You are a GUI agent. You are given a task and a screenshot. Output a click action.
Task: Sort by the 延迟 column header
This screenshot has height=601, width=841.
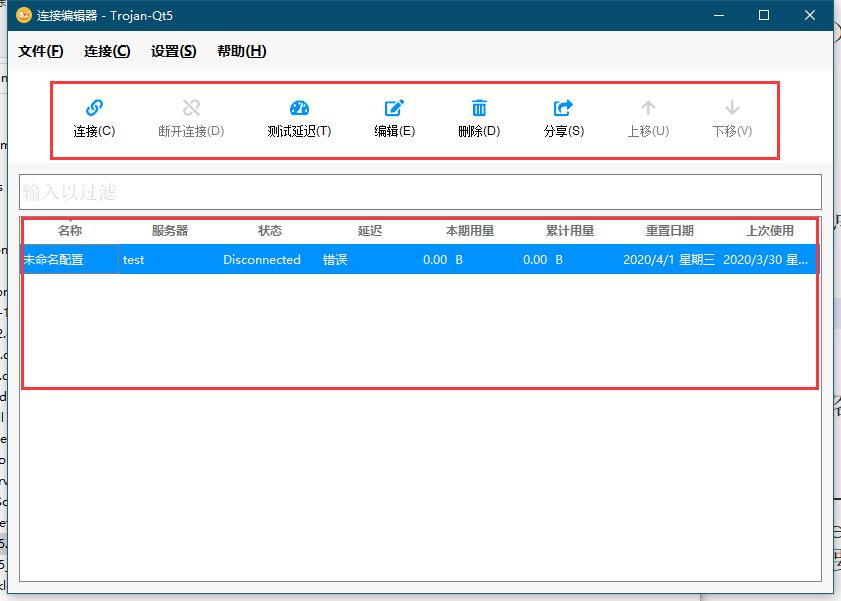pyautogui.click(x=369, y=230)
